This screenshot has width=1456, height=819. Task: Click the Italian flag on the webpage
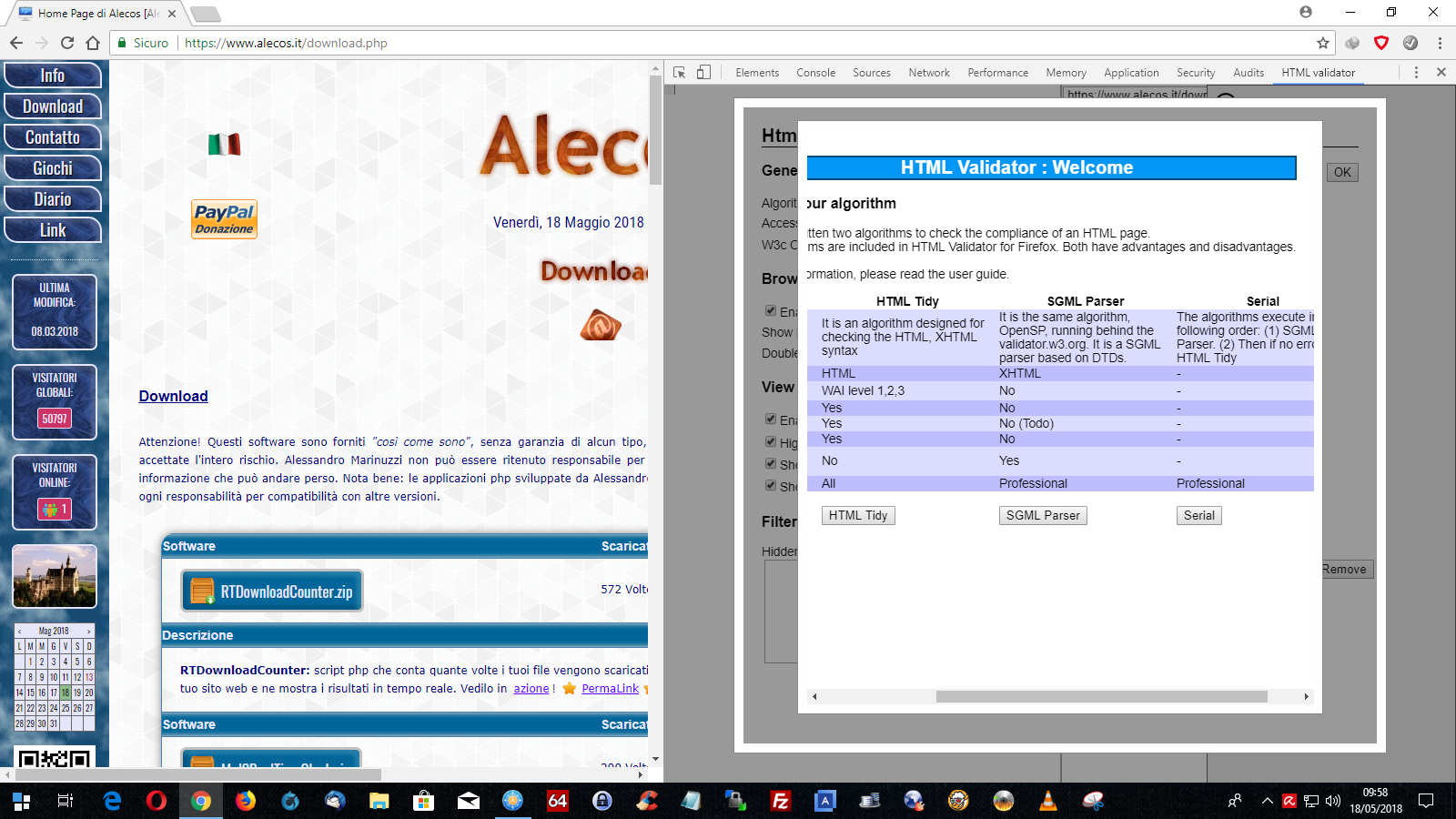click(x=224, y=144)
